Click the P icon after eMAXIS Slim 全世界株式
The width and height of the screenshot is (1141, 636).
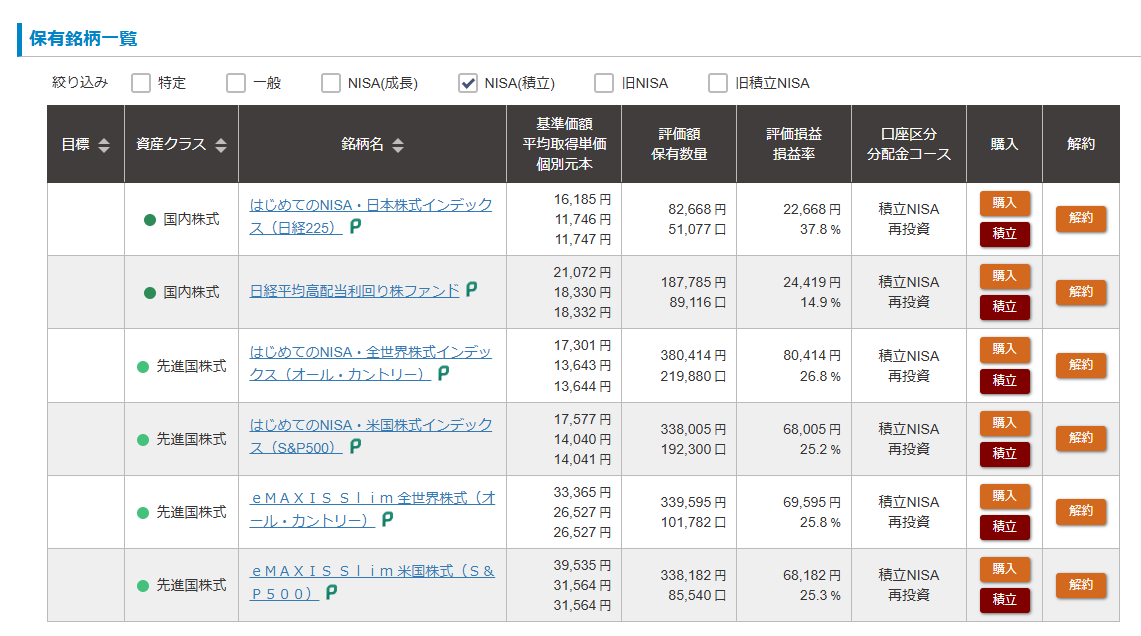coord(387,520)
